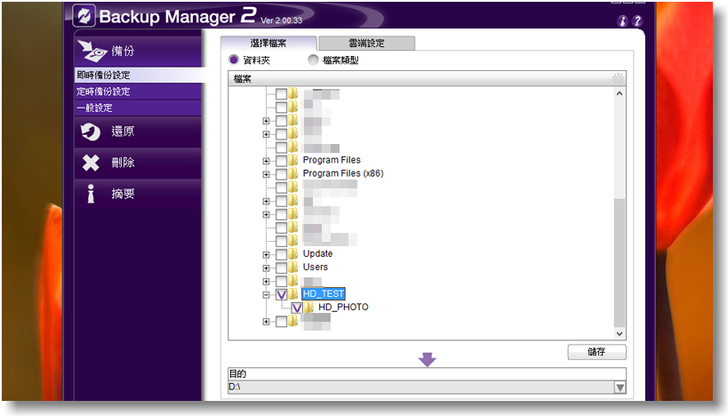
Task: Click the purple down arrow icon
Action: (x=427, y=359)
